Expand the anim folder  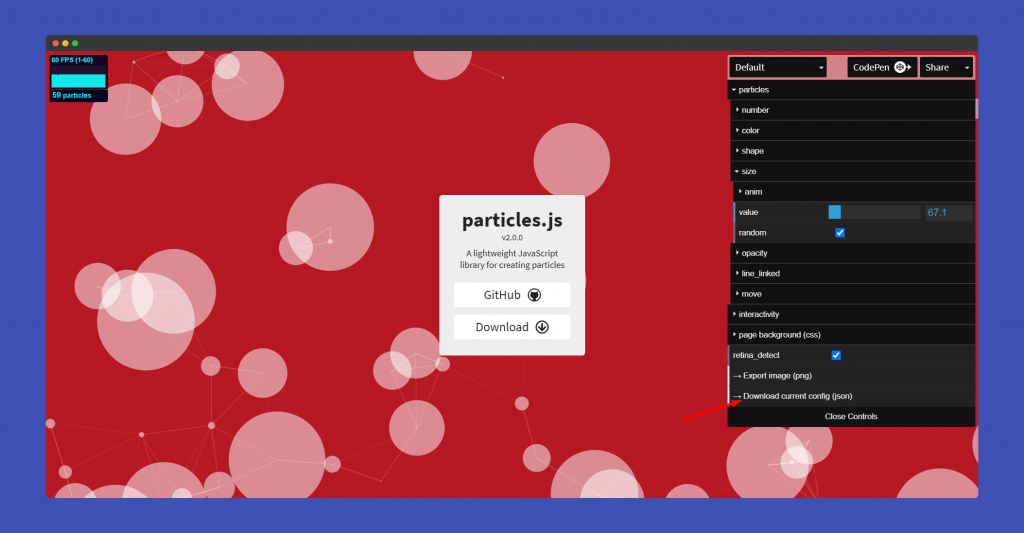[854, 191]
